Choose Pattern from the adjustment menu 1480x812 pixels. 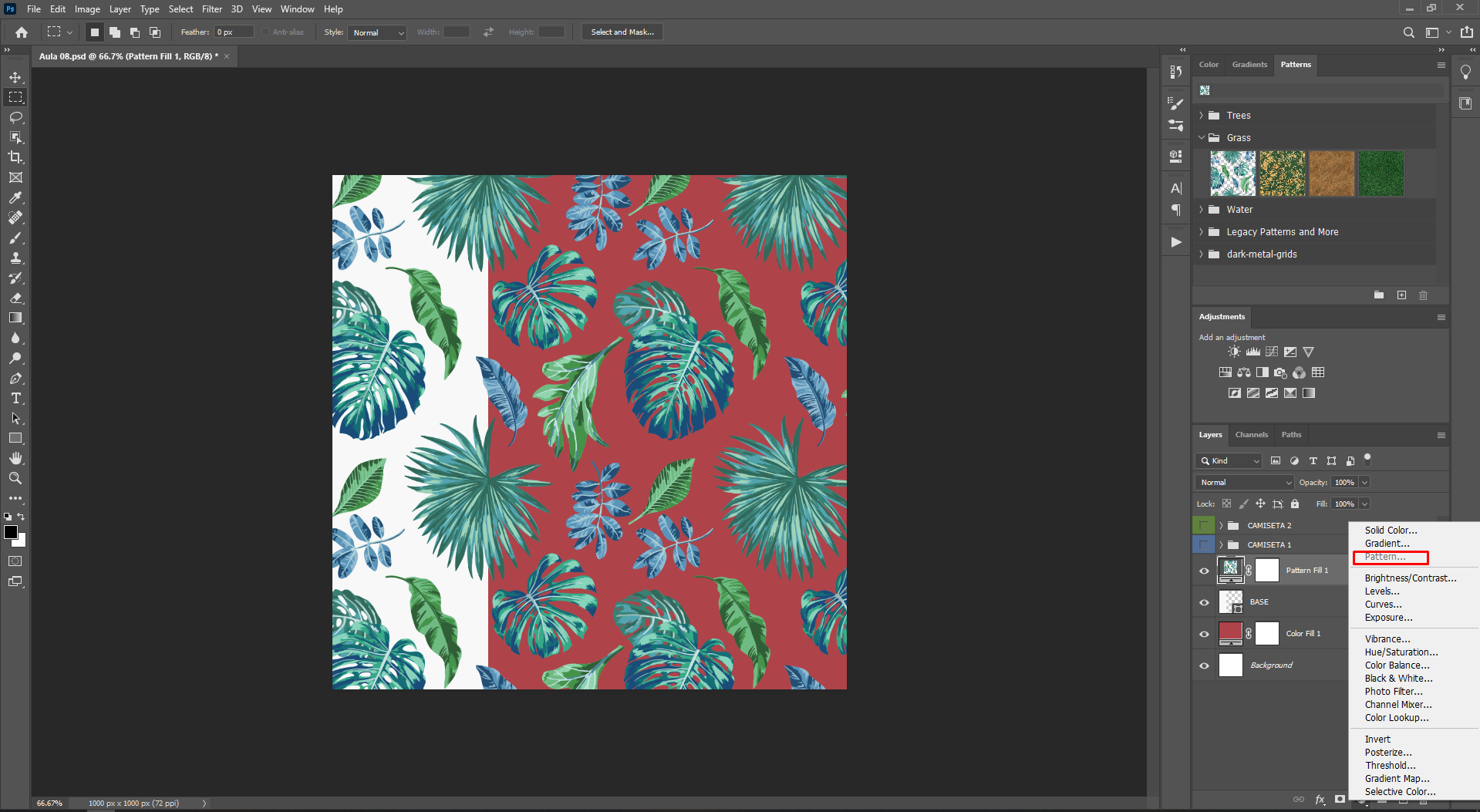pyautogui.click(x=1384, y=556)
